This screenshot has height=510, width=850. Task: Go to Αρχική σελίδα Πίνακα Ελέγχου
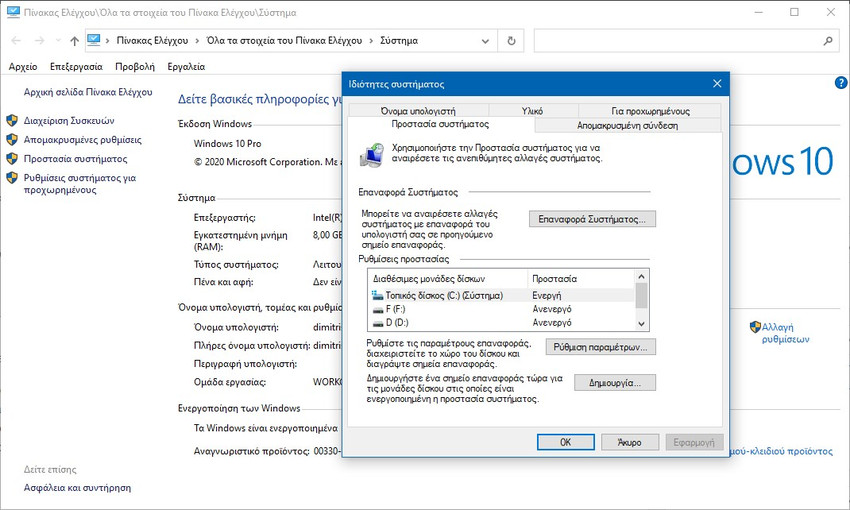pos(88,92)
